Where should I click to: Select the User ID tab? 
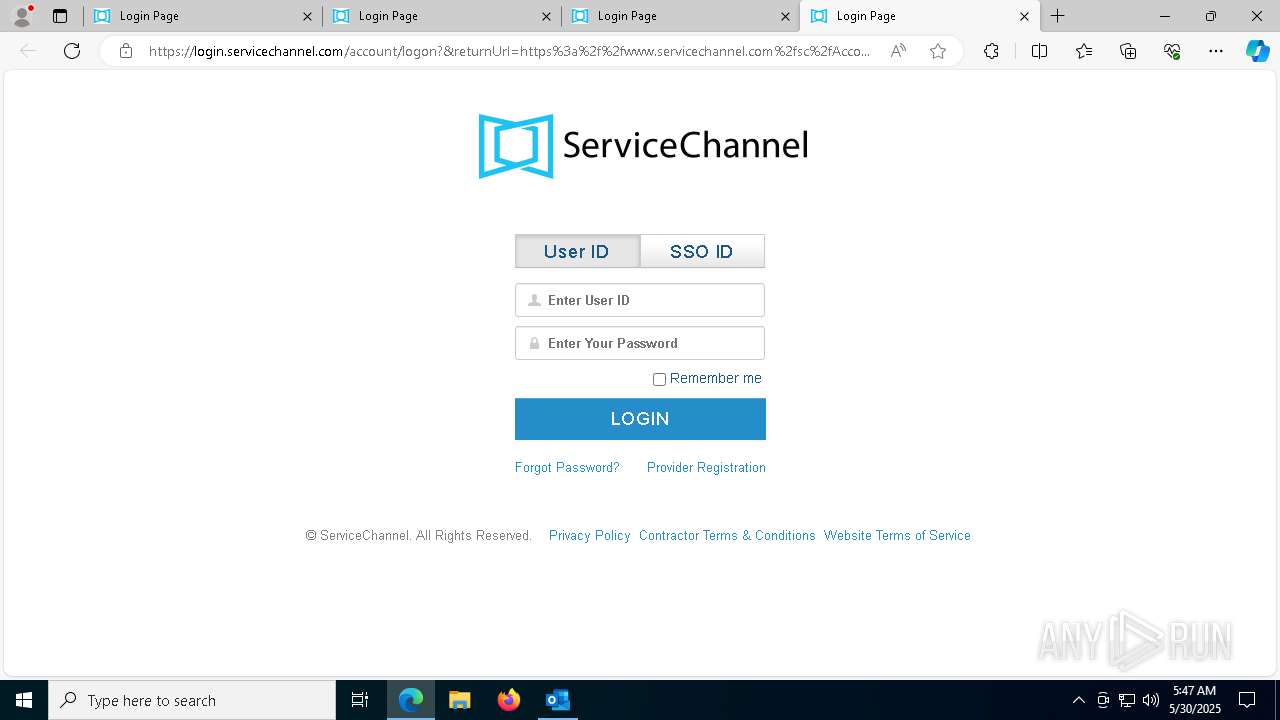coord(577,251)
